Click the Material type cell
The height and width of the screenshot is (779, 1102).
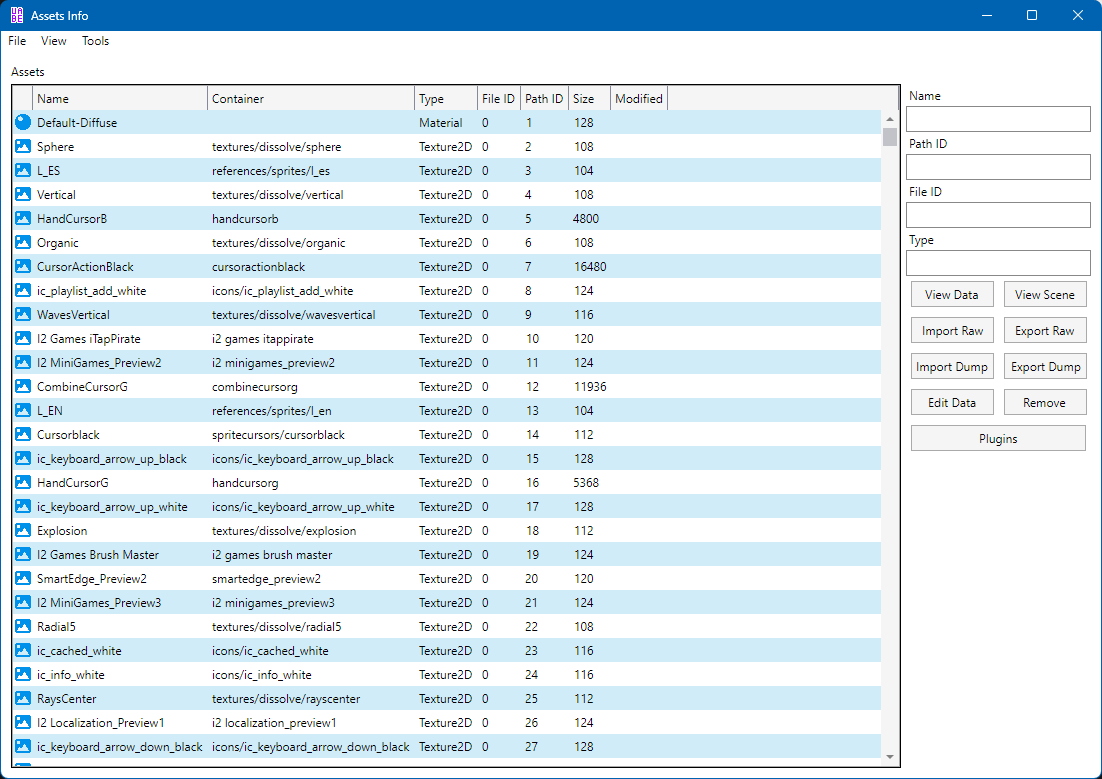(x=441, y=122)
